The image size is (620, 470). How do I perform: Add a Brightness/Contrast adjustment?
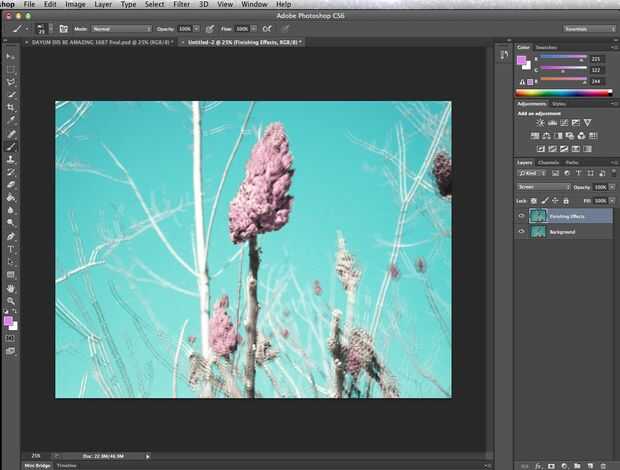click(540, 123)
